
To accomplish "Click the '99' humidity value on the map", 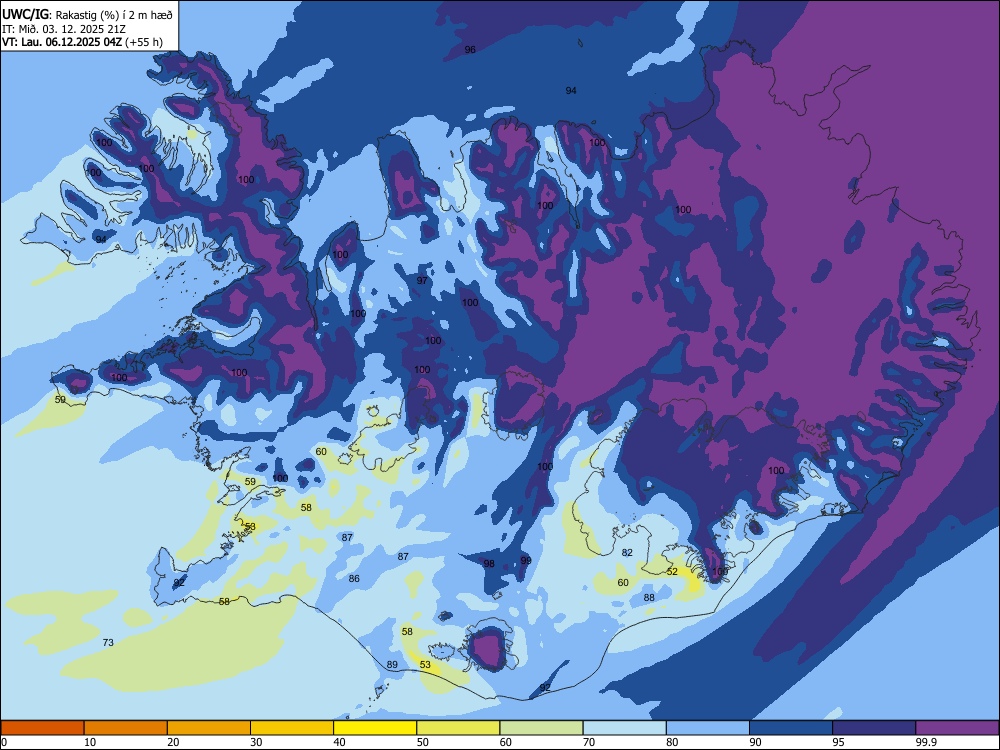I will coord(526,560).
